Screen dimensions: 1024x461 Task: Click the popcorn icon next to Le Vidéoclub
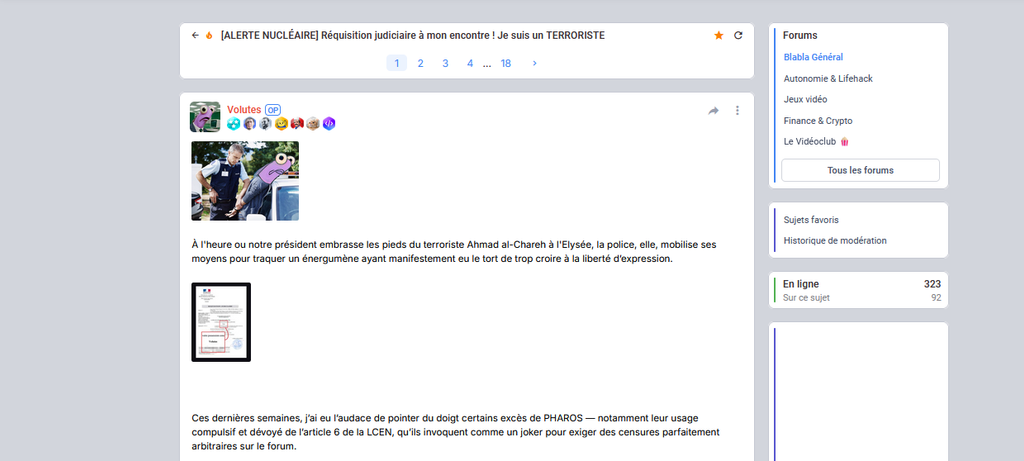point(844,142)
